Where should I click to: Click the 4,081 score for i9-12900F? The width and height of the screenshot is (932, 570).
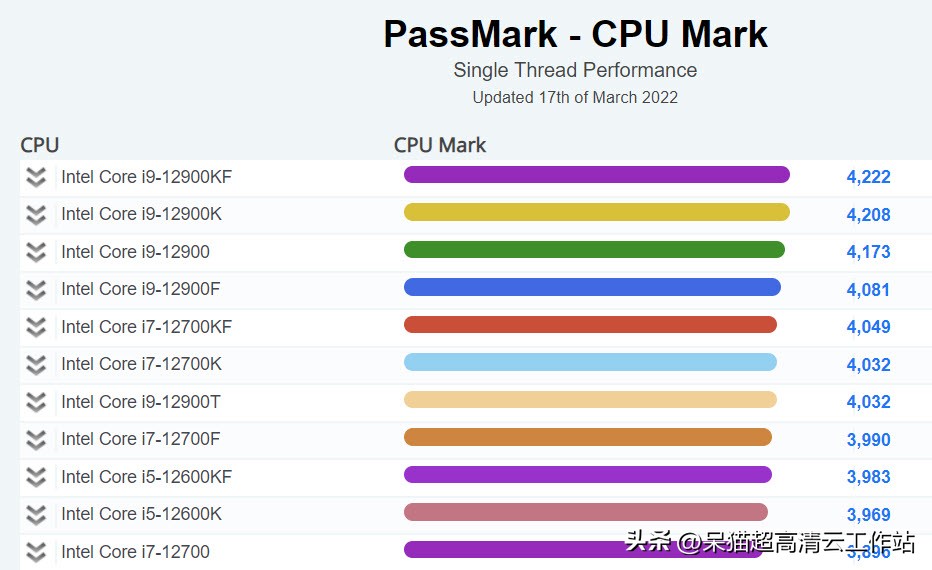tap(868, 289)
